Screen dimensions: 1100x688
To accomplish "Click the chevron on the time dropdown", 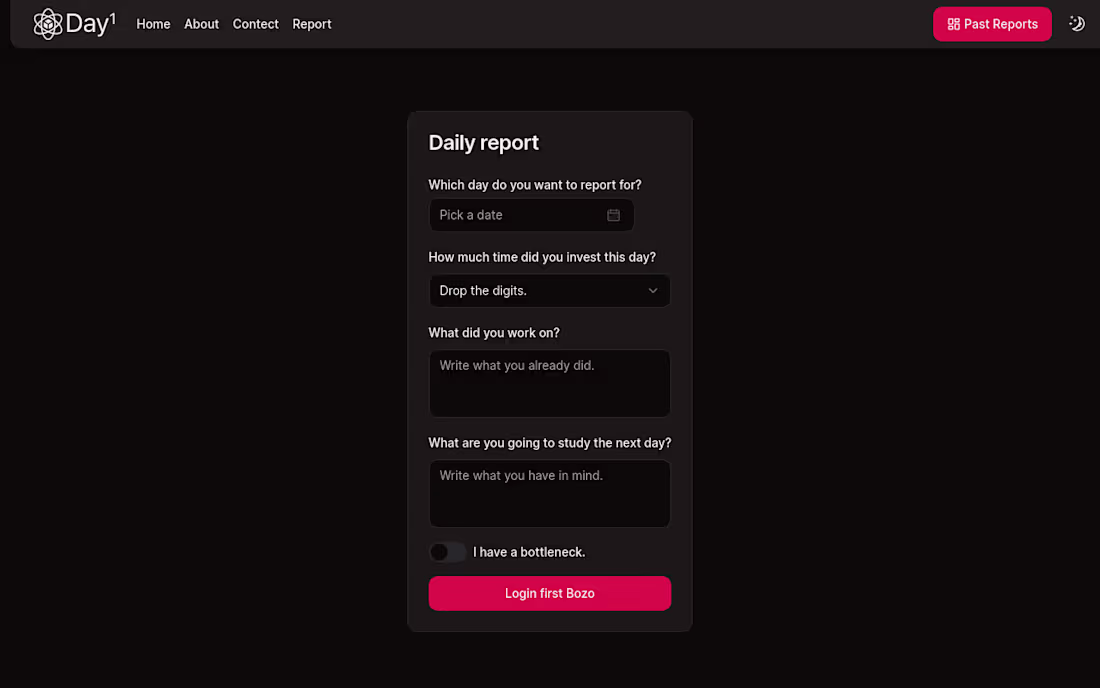I will 653,290.
